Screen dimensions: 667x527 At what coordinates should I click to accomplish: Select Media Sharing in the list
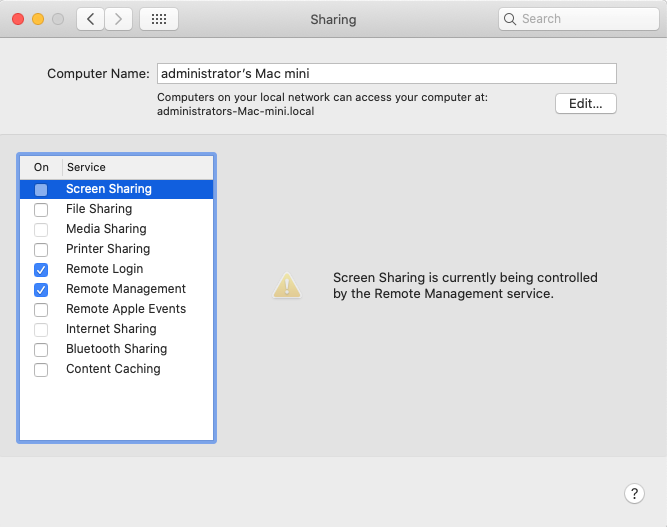point(117,229)
